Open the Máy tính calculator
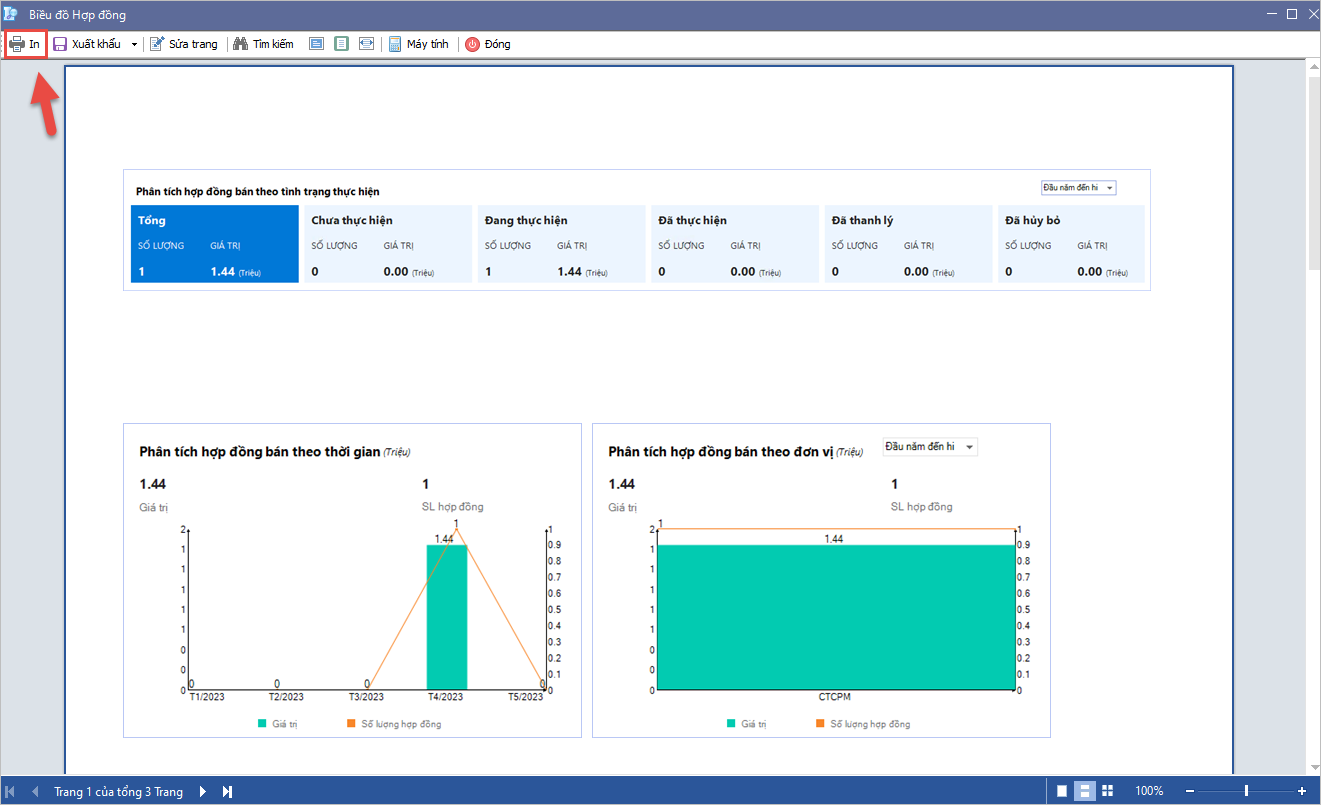Screen dimensions: 1321x805 (x=418, y=44)
